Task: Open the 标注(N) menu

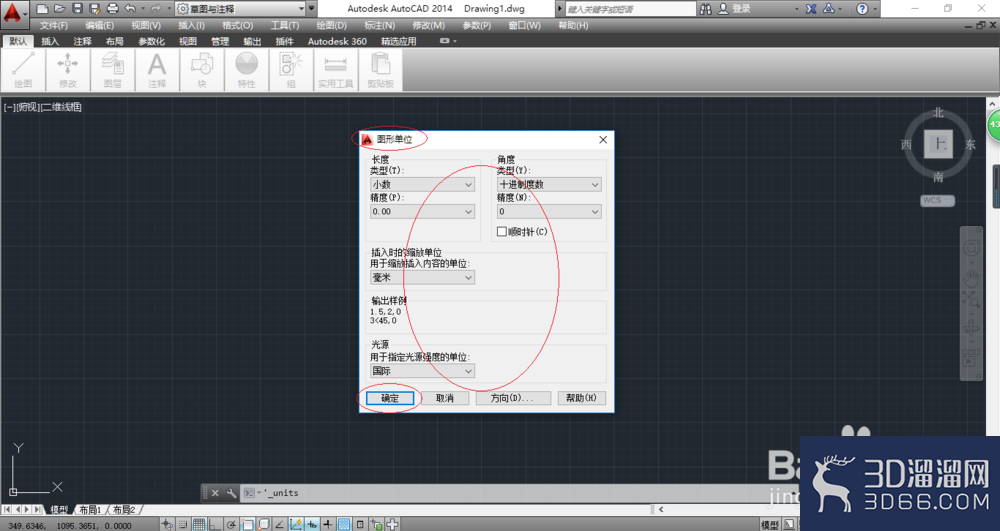Action: click(x=379, y=25)
